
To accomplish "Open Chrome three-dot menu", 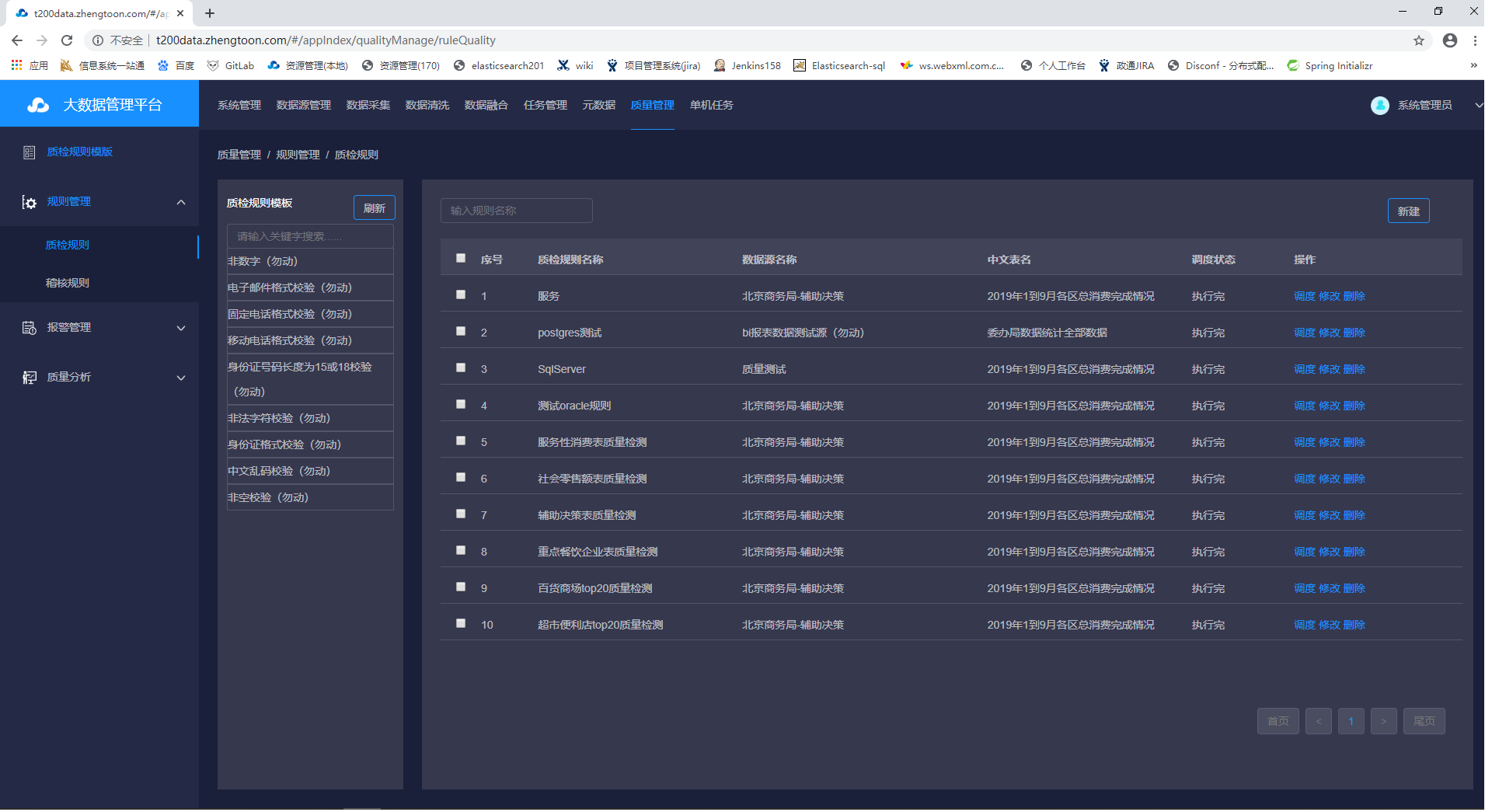I will coord(1475,40).
